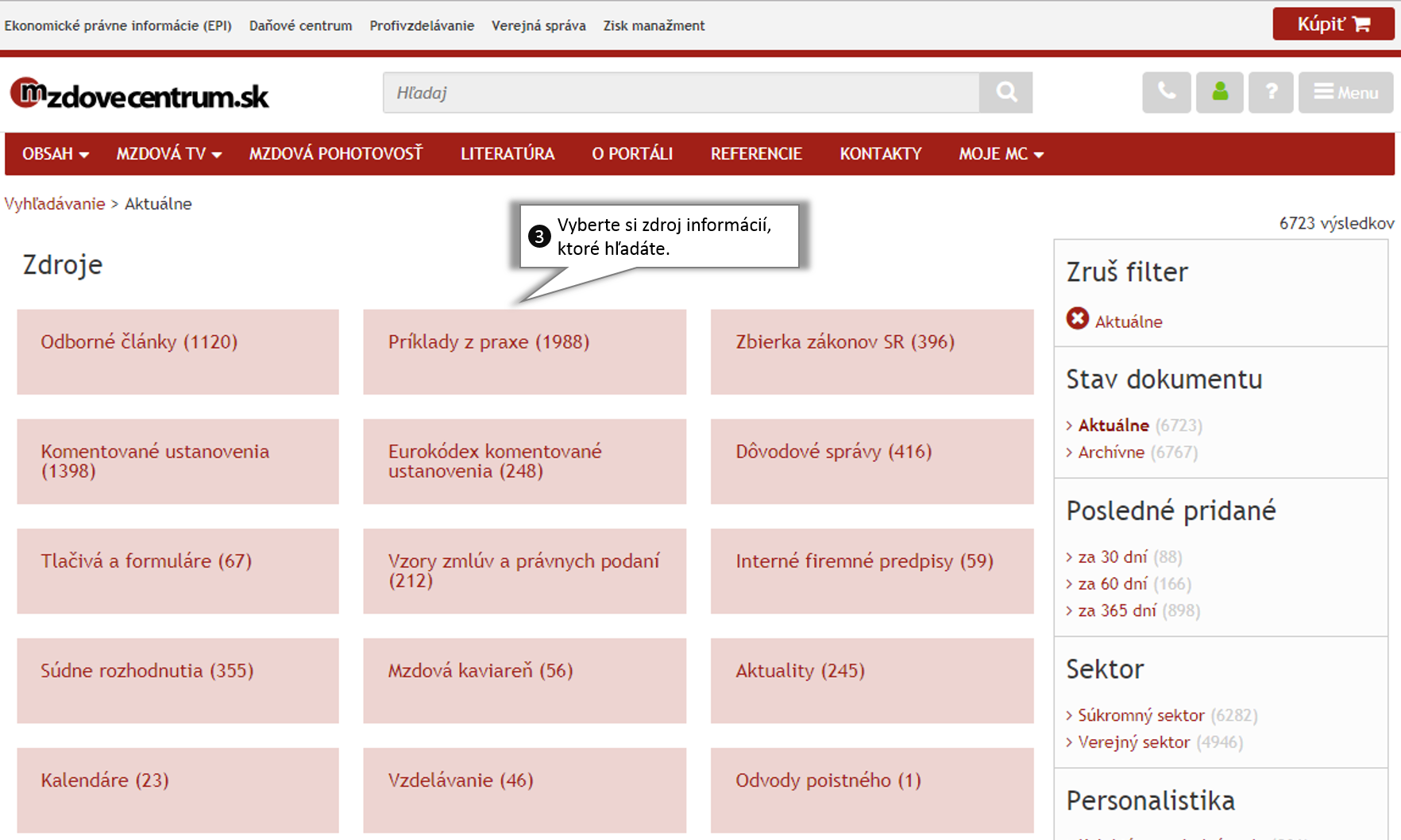Select Odborné články (1120) source tile
This screenshot has width=1401, height=840.
pos(178,352)
